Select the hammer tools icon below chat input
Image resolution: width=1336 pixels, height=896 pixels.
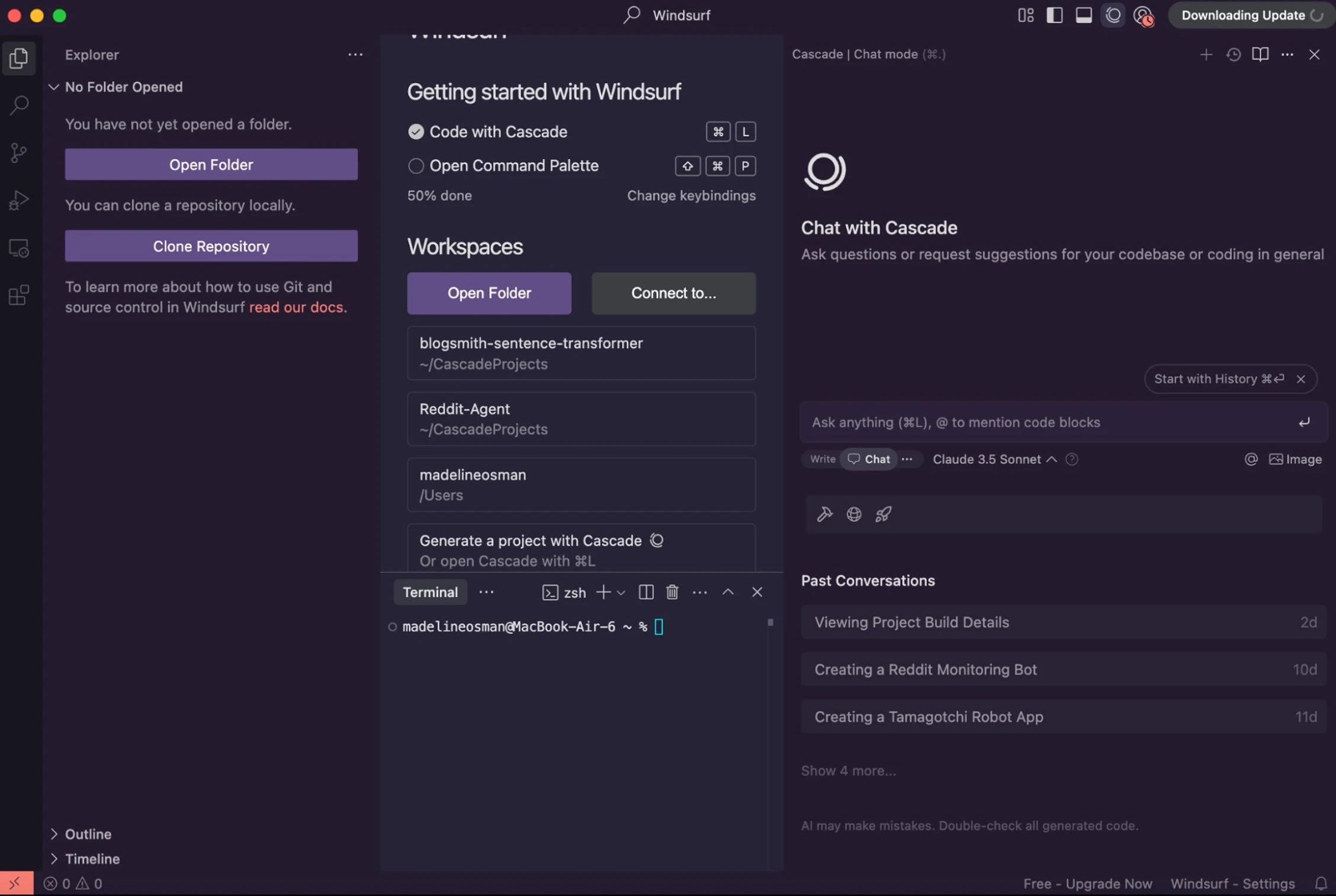824,514
